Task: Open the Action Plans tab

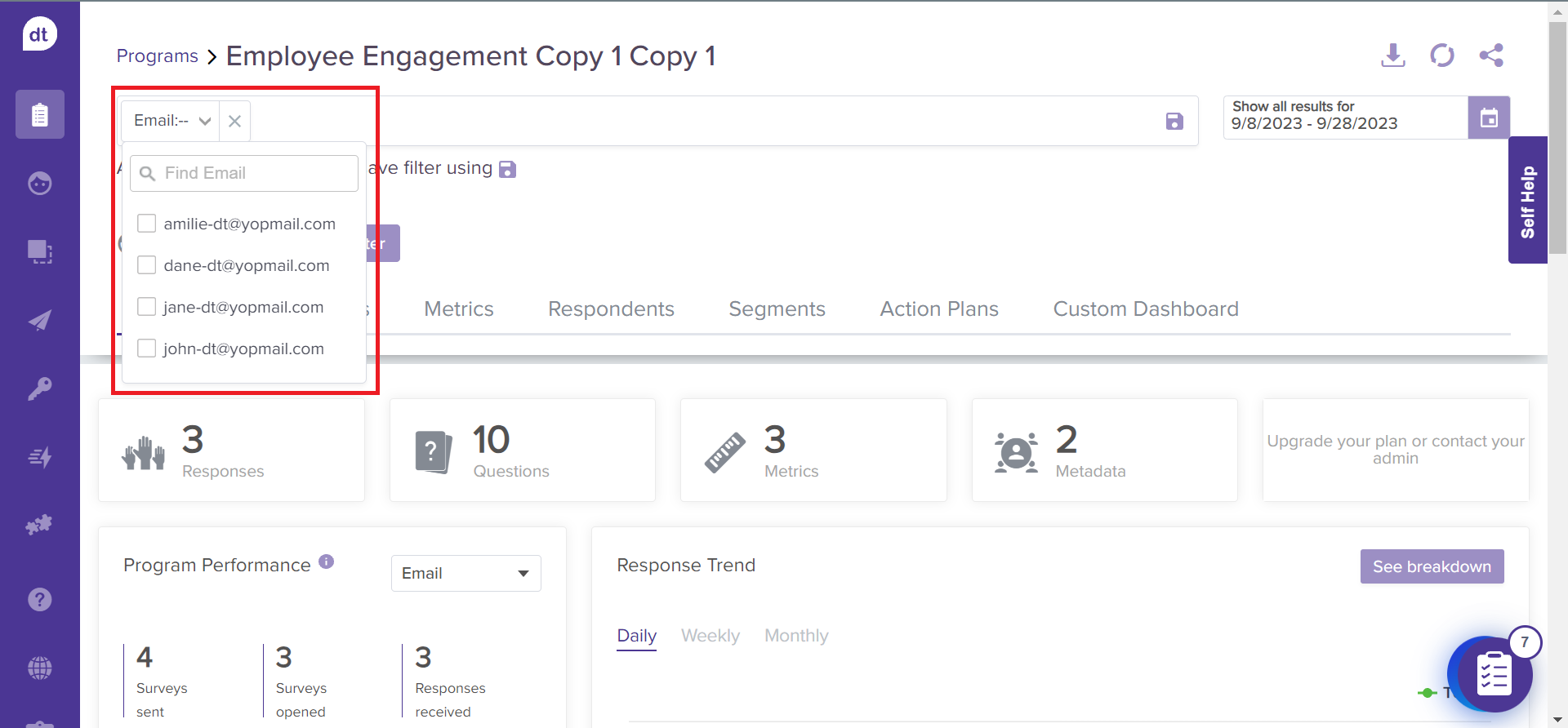Action: tap(938, 309)
